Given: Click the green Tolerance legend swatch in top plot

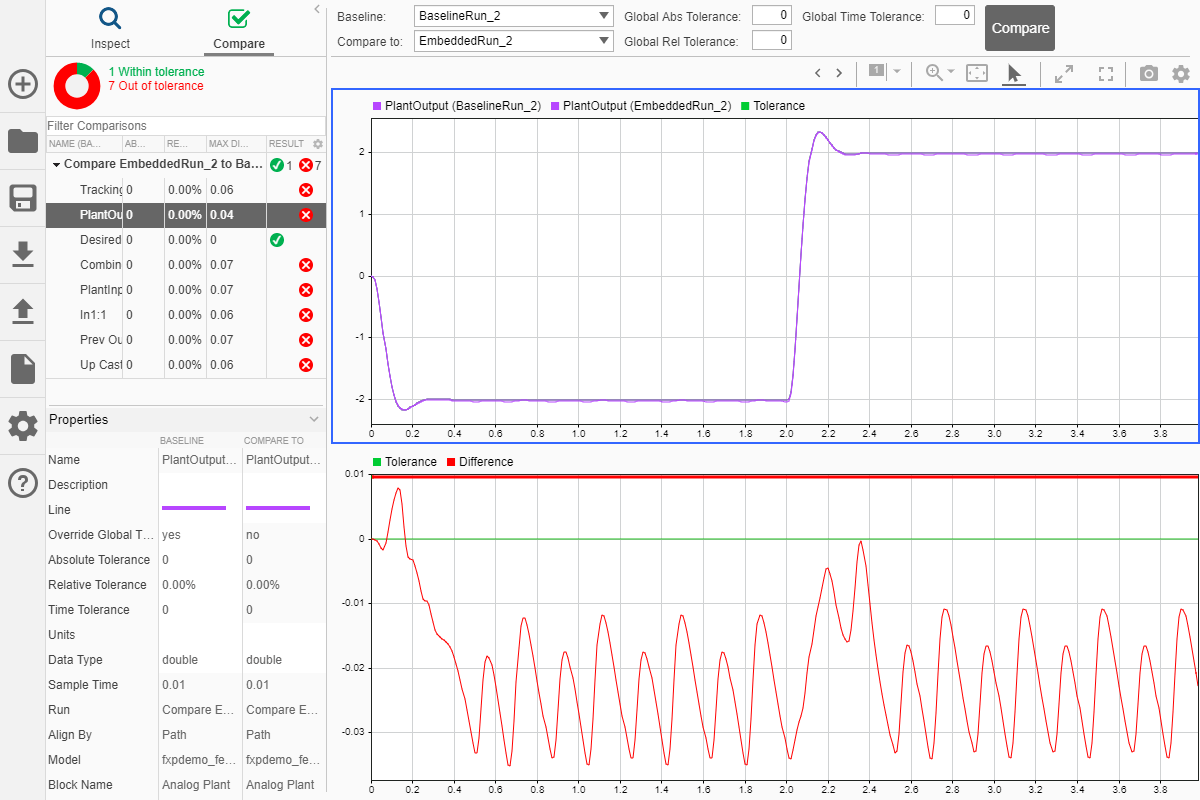Looking at the screenshot, I should [744, 106].
